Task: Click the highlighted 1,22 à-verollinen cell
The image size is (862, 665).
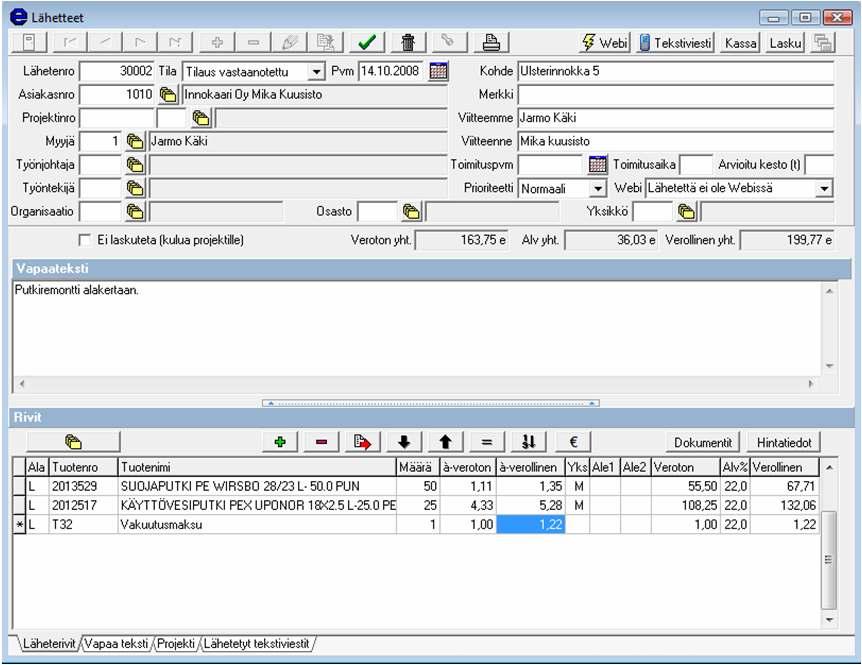Action: [x=531, y=524]
